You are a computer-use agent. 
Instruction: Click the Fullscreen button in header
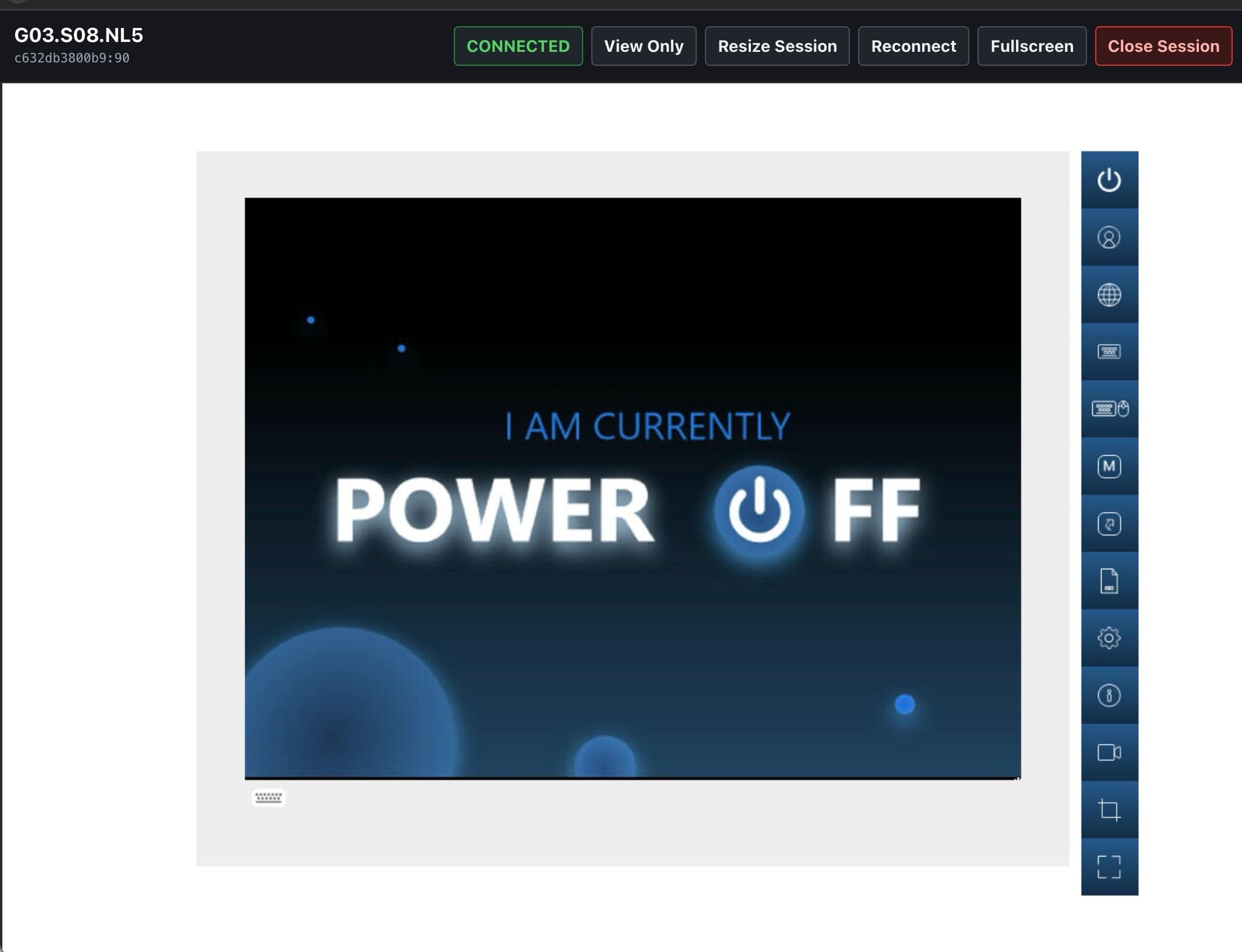(x=1032, y=46)
